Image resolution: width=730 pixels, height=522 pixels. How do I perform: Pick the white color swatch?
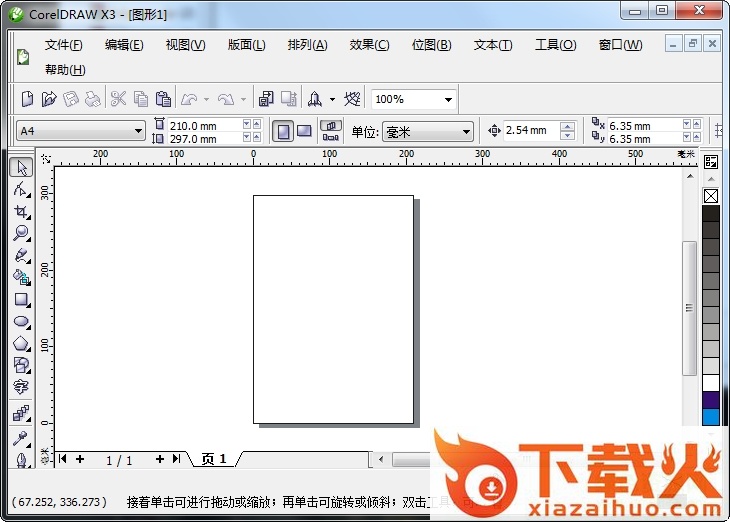711,383
